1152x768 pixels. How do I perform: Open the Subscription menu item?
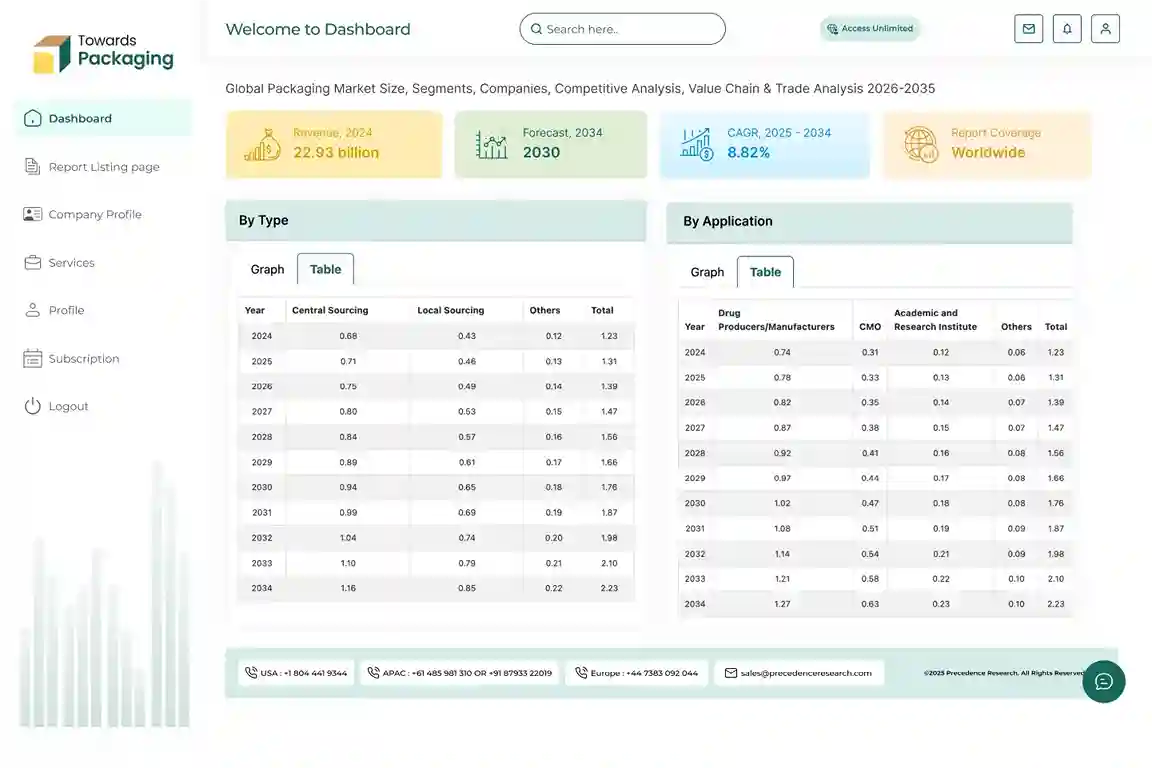[83, 359]
